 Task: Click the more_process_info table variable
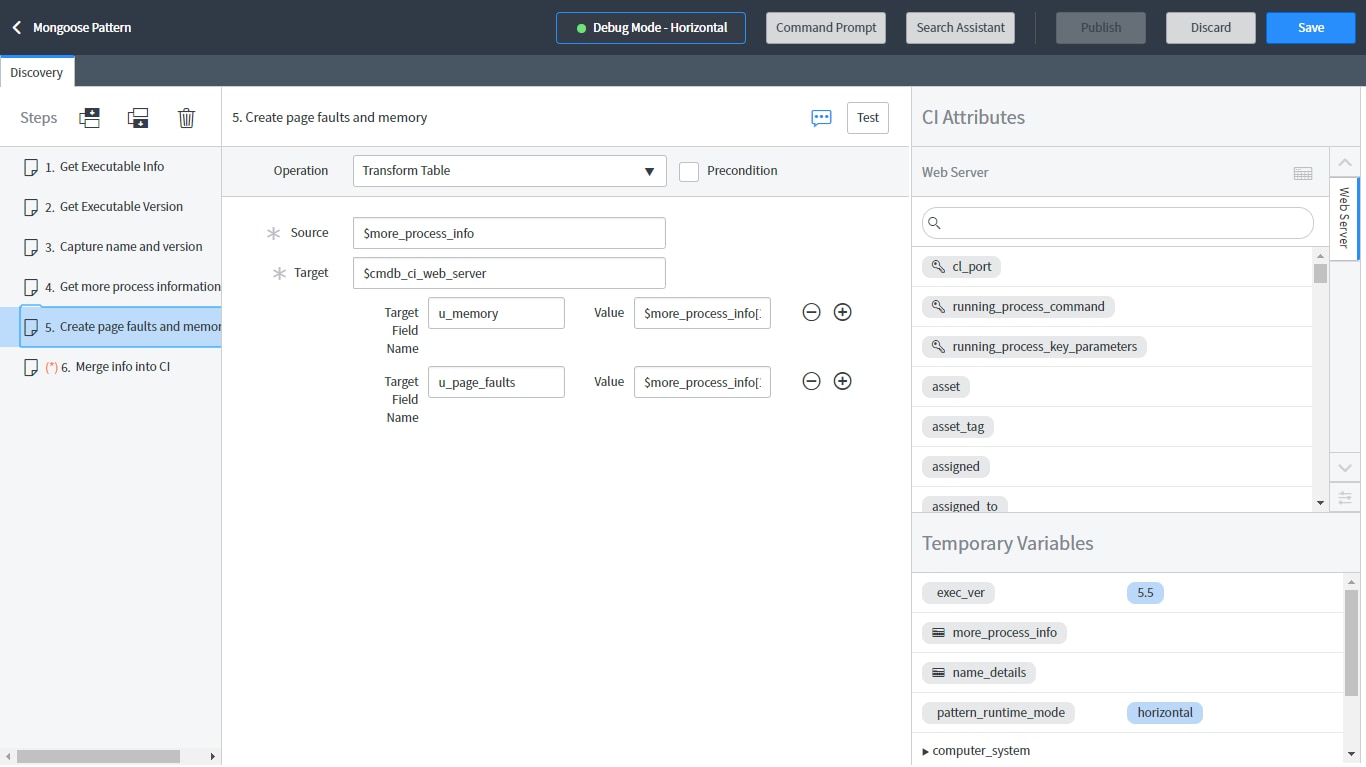[x=994, y=633]
